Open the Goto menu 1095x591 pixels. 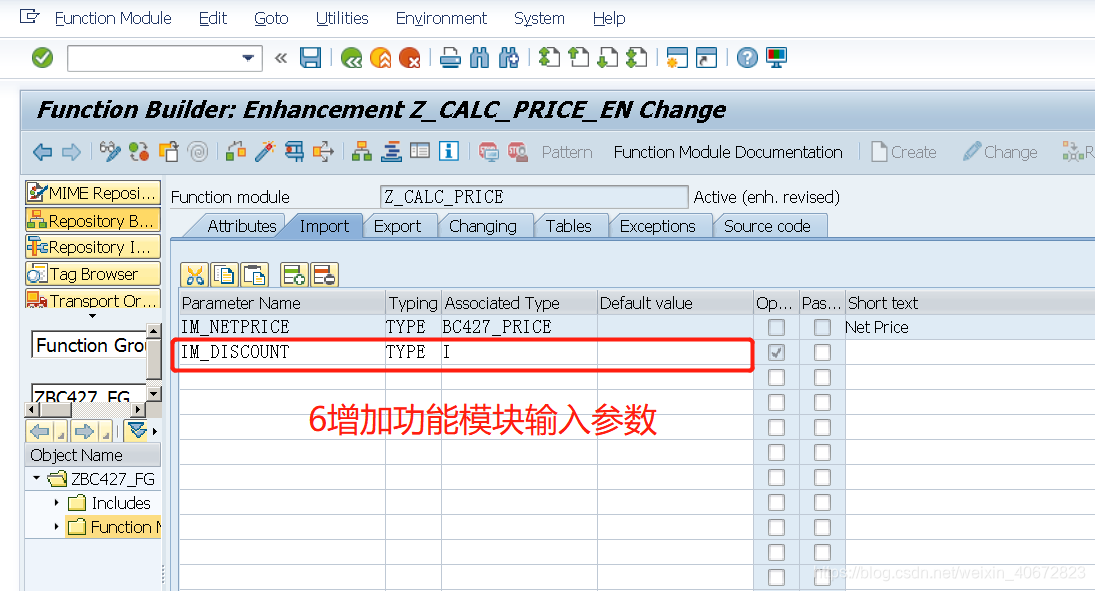(272, 18)
